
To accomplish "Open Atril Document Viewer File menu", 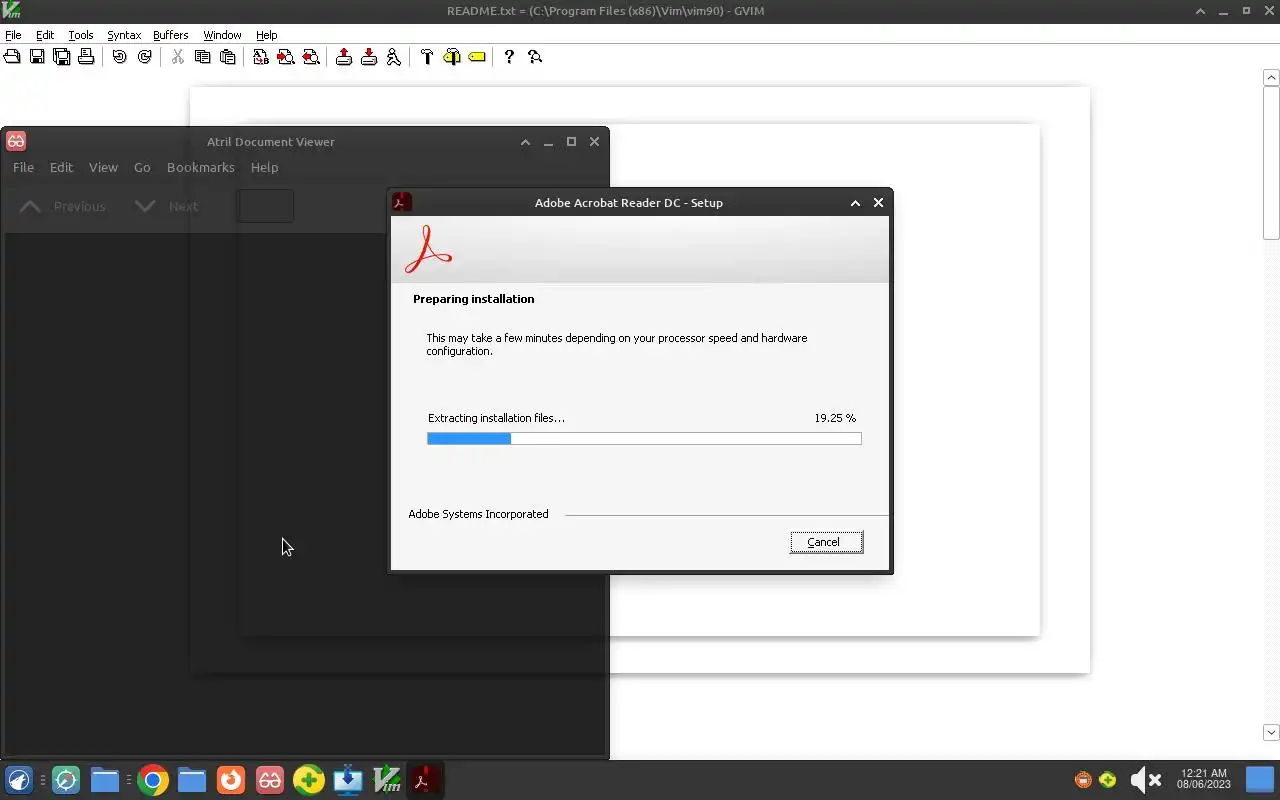I will 23,167.
